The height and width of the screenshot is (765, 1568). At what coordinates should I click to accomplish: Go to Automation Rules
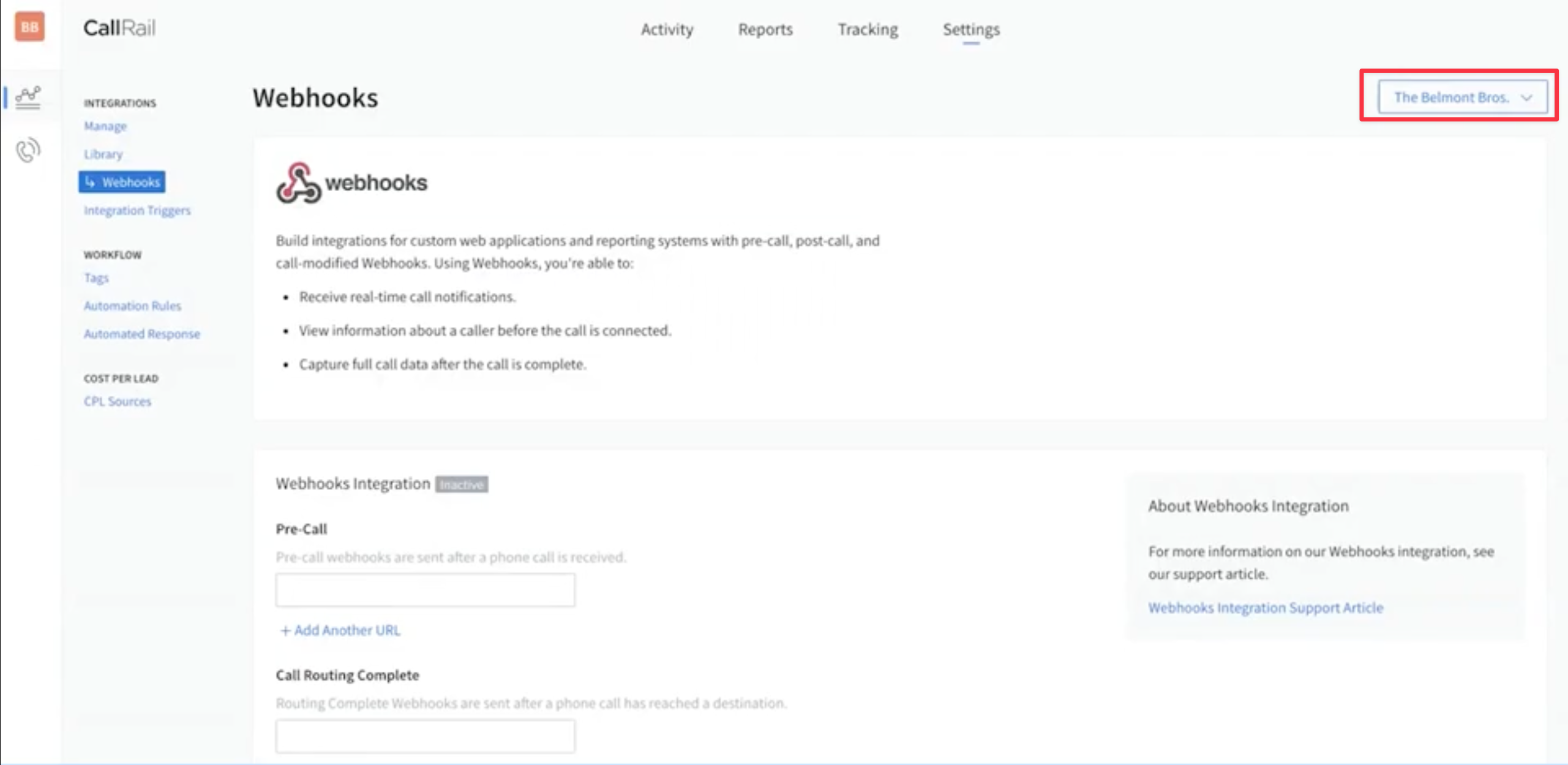tap(132, 306)
